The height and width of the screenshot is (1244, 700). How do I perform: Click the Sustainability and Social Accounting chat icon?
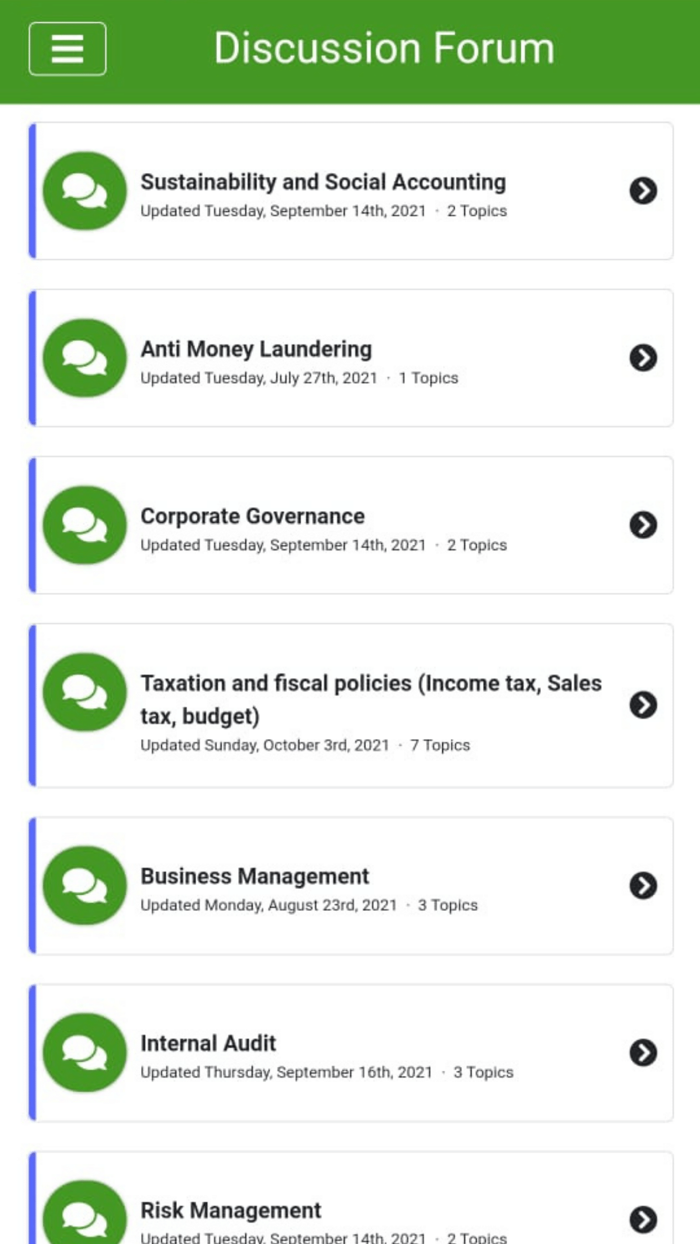pos(84,190)
